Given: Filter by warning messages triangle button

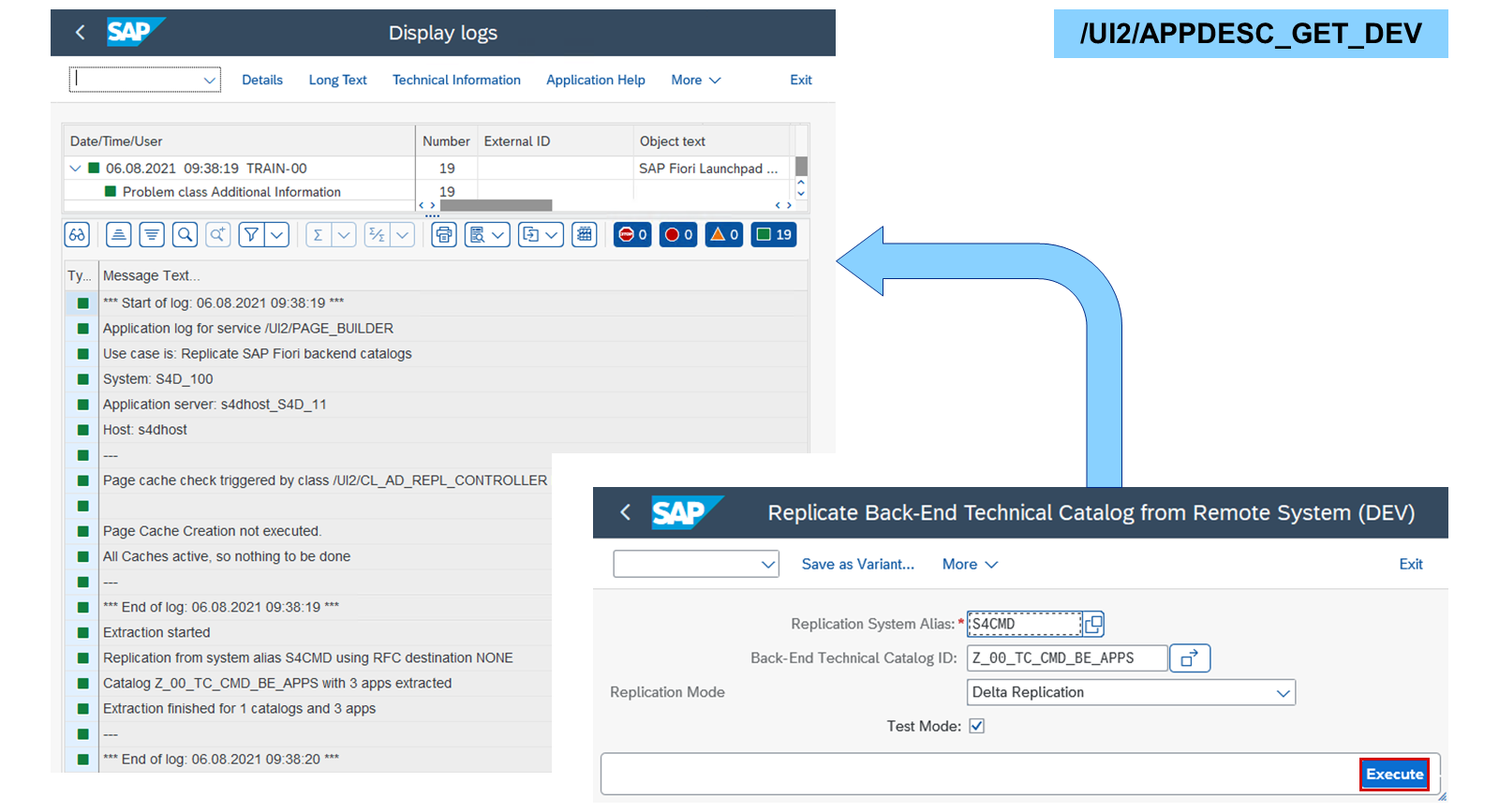Looking at the screenshot, I should 724,234.
